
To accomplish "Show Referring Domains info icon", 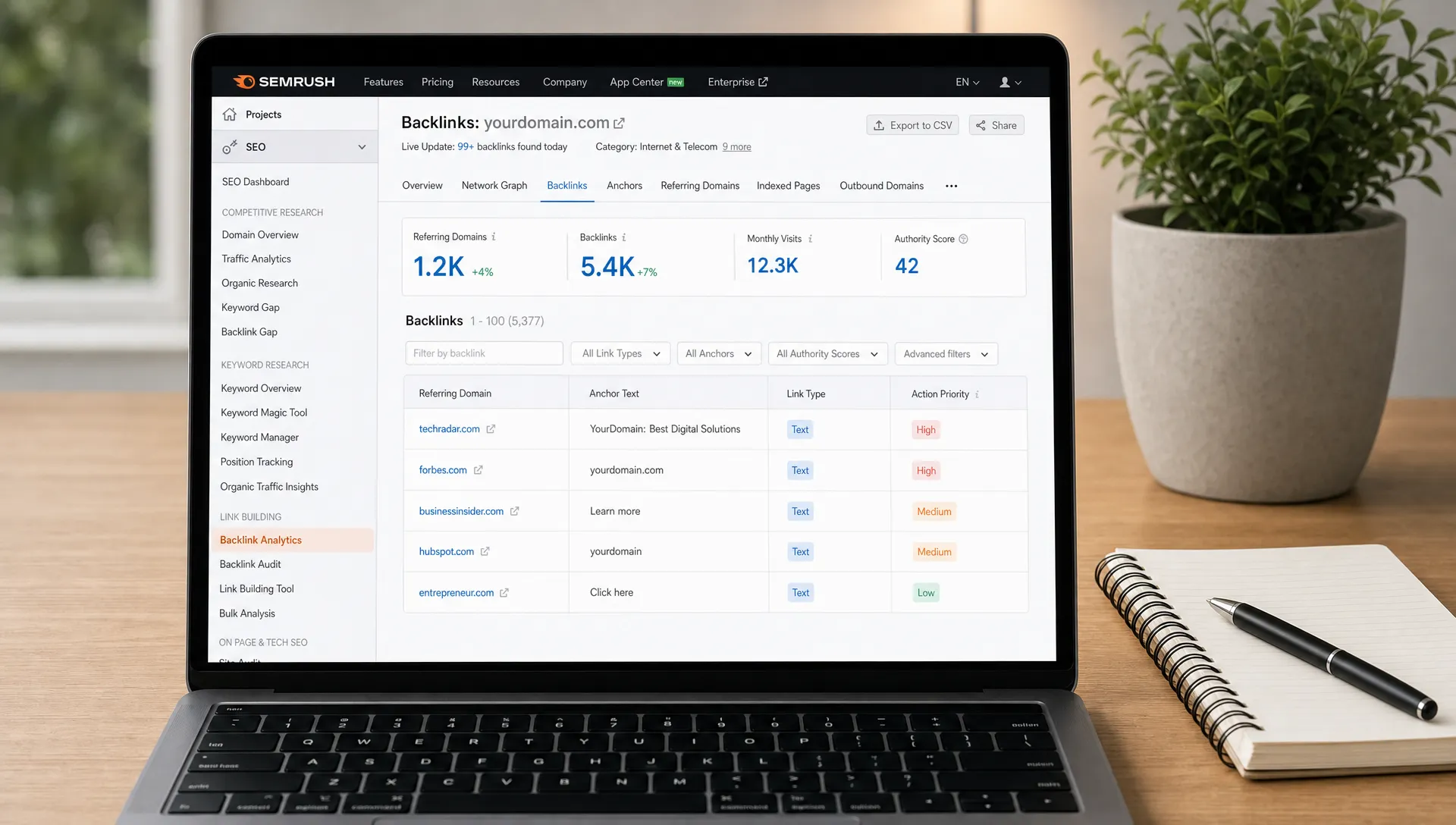I will tap(494, 237).
